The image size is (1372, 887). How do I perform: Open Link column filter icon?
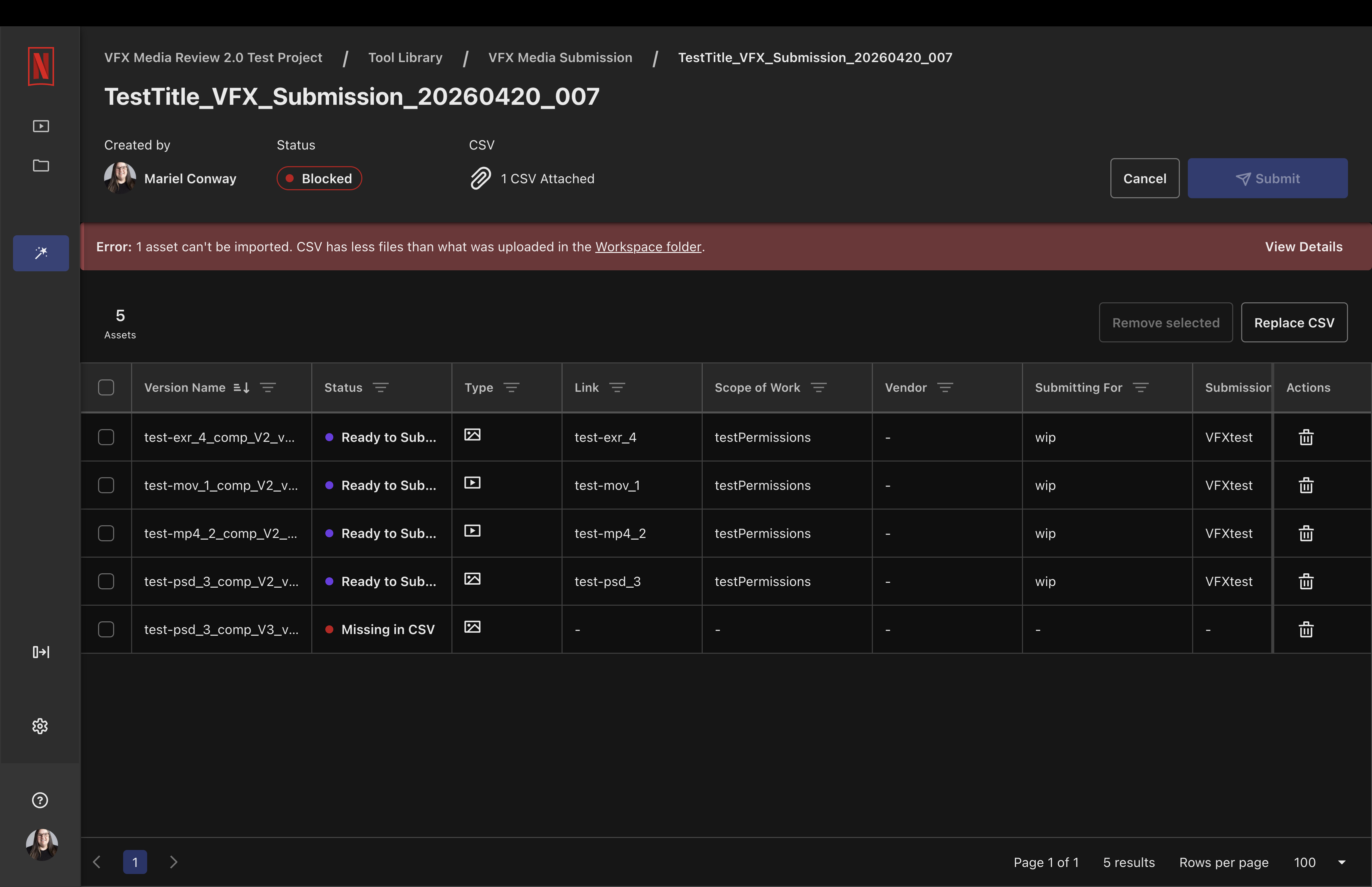click(x=617, y=388)
